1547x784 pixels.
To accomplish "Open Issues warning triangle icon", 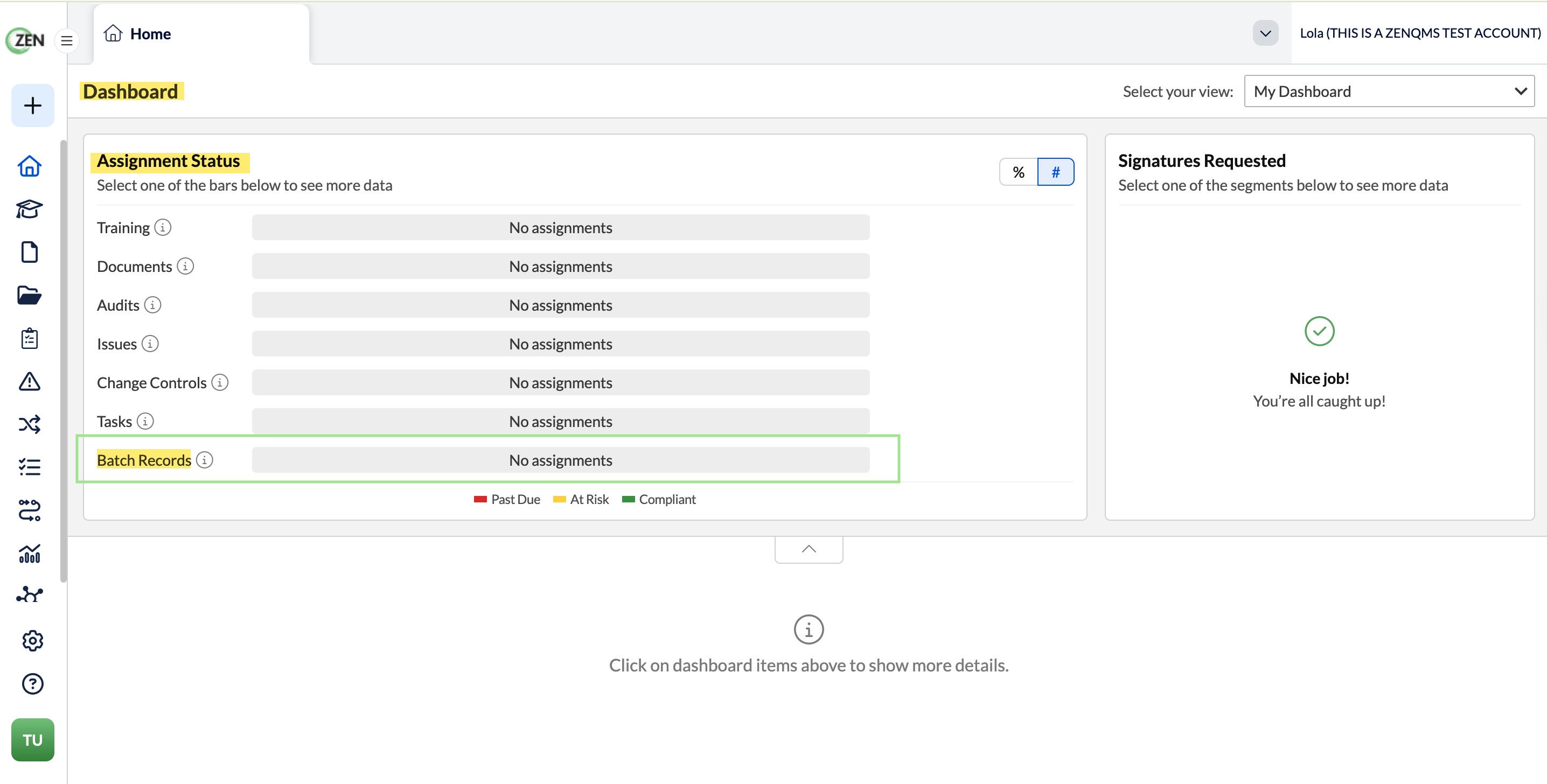I will tap(30, 381).
